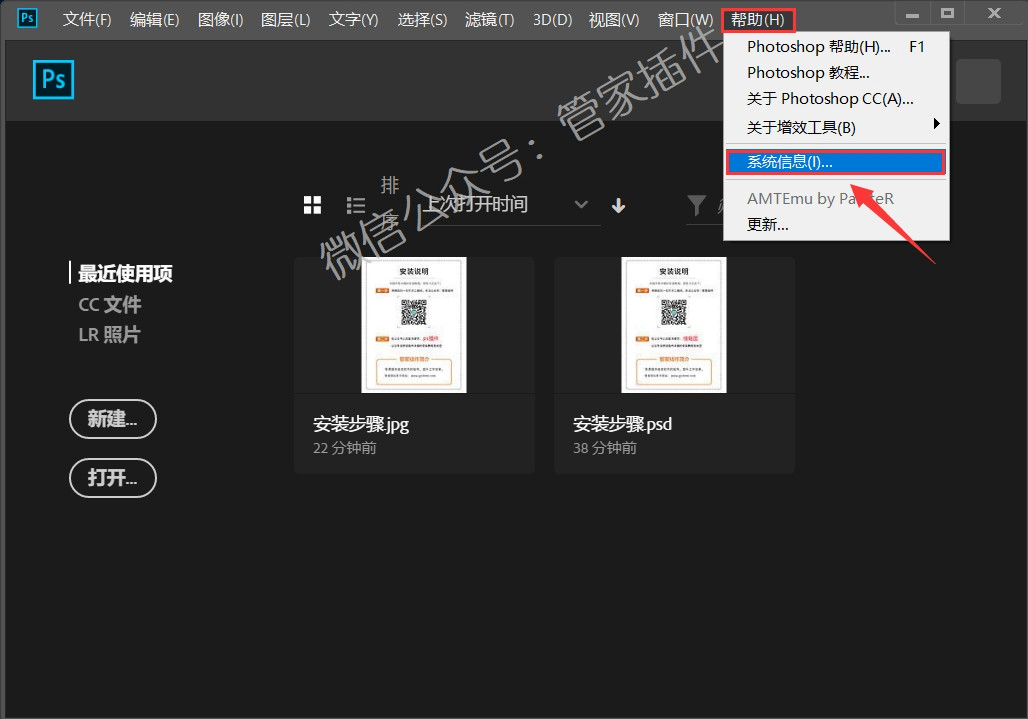This screenshot has height=719, width=1028.
Task: Expand the 关于增效工具 submenu arrow
Action: click(936, 124)
